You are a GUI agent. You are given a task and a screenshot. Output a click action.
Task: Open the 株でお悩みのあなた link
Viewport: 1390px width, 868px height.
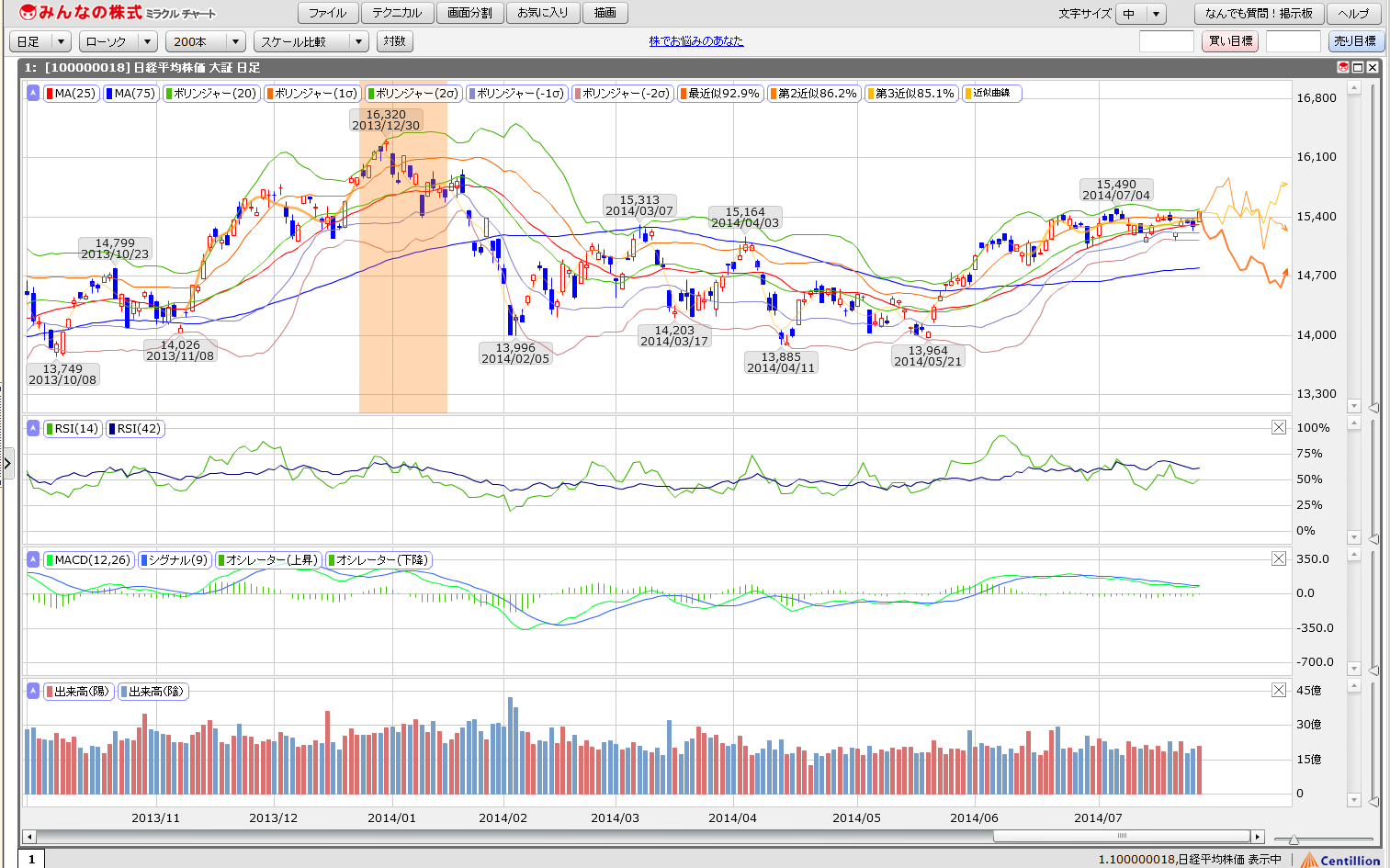coord(695,41)
